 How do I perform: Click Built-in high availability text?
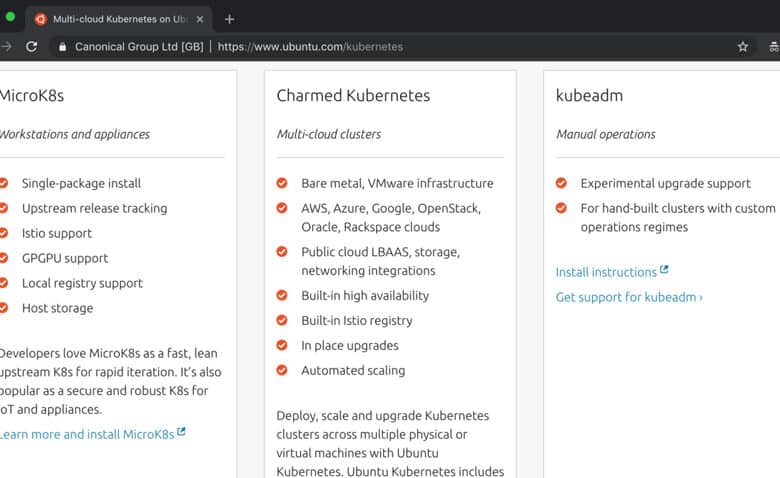coord(365,296)
